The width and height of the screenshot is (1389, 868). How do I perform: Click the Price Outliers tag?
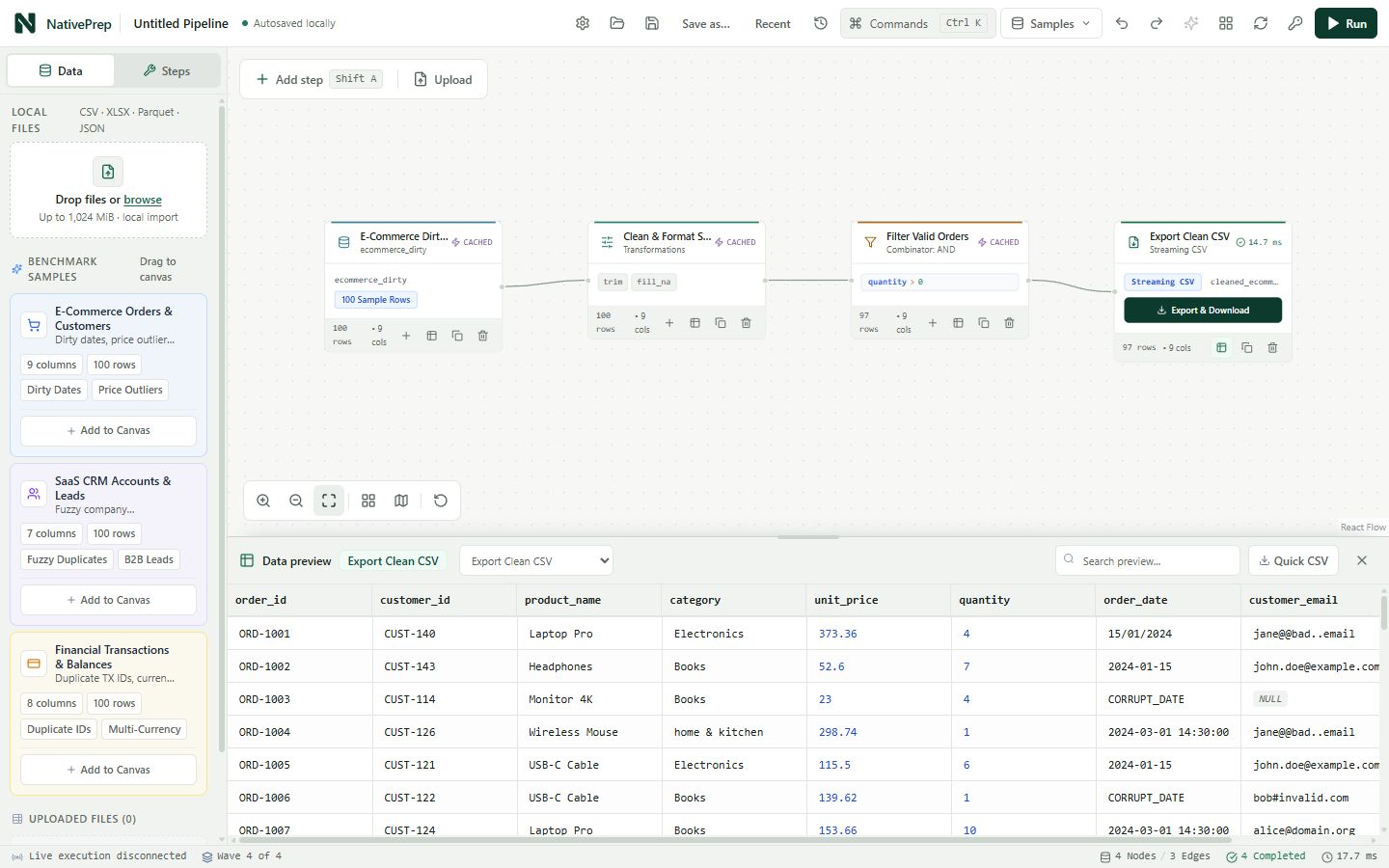point(130,390)
